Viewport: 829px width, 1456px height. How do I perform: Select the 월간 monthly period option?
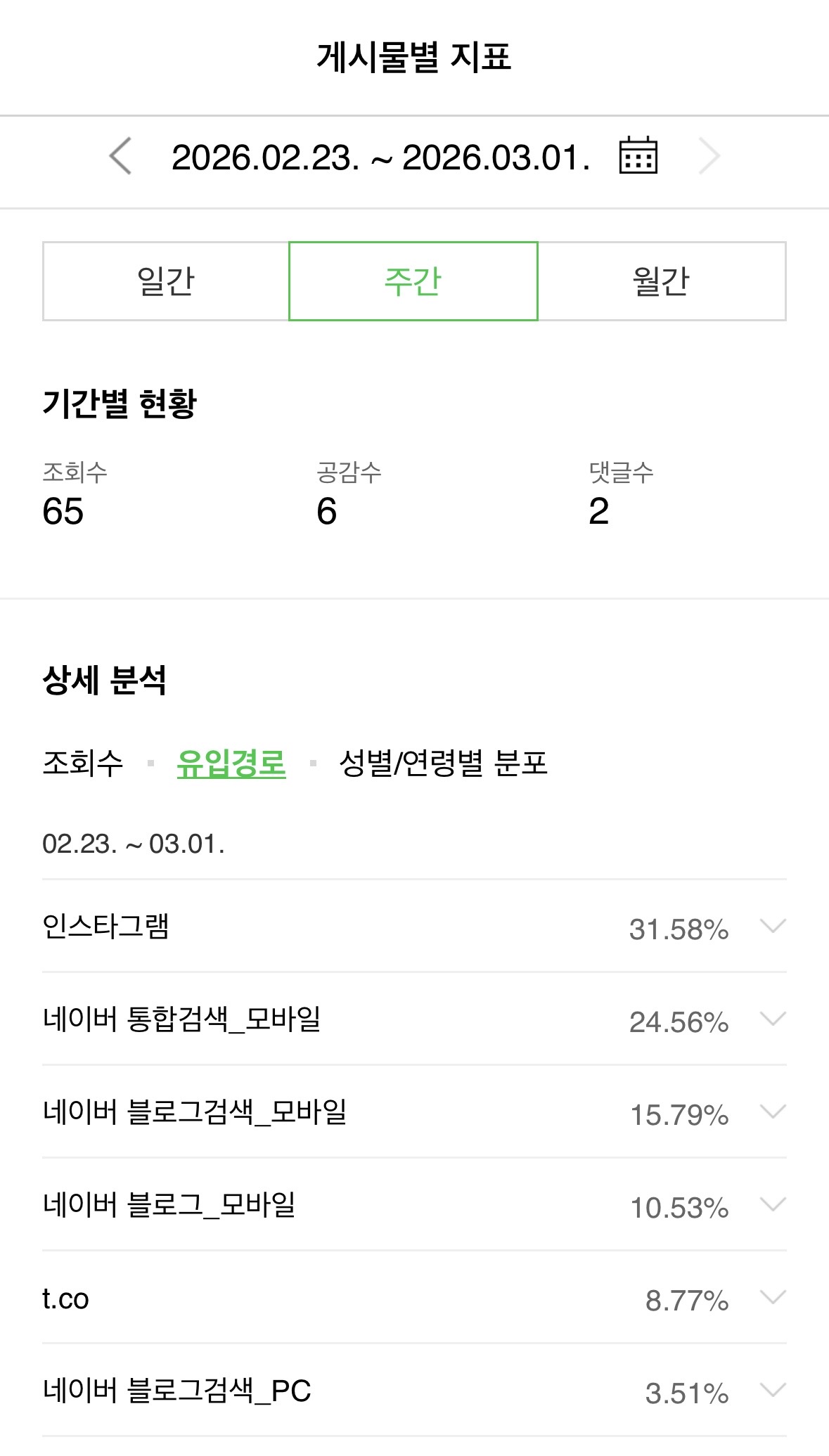662,281
